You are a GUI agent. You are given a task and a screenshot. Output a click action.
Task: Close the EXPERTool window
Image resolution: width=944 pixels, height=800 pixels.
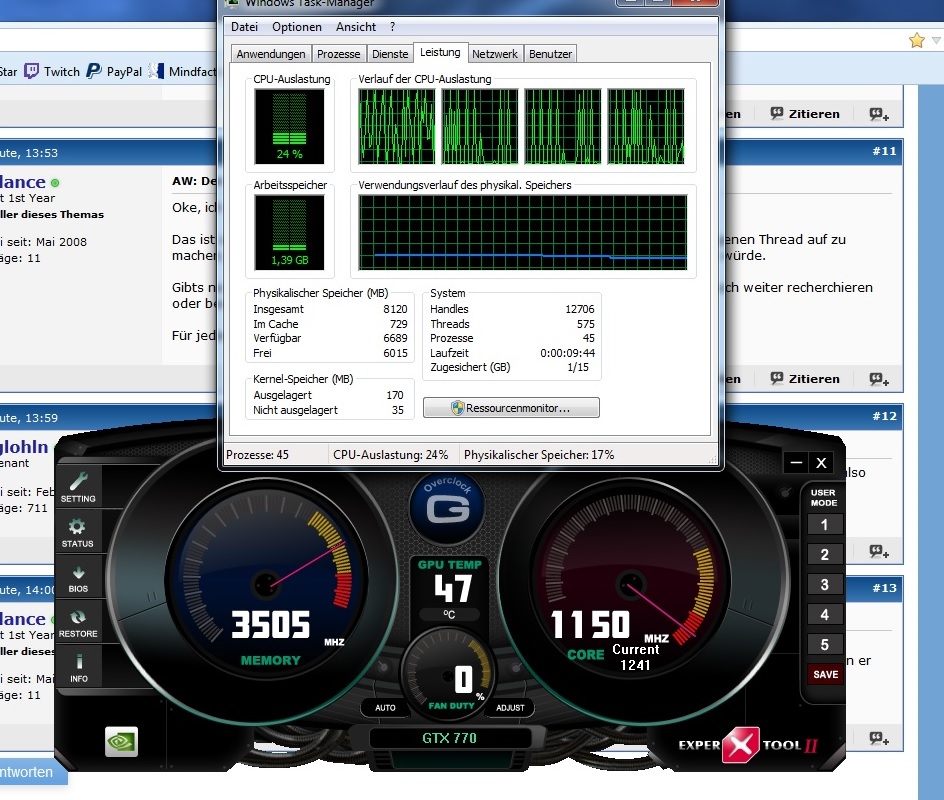click(x=821, y=462)
